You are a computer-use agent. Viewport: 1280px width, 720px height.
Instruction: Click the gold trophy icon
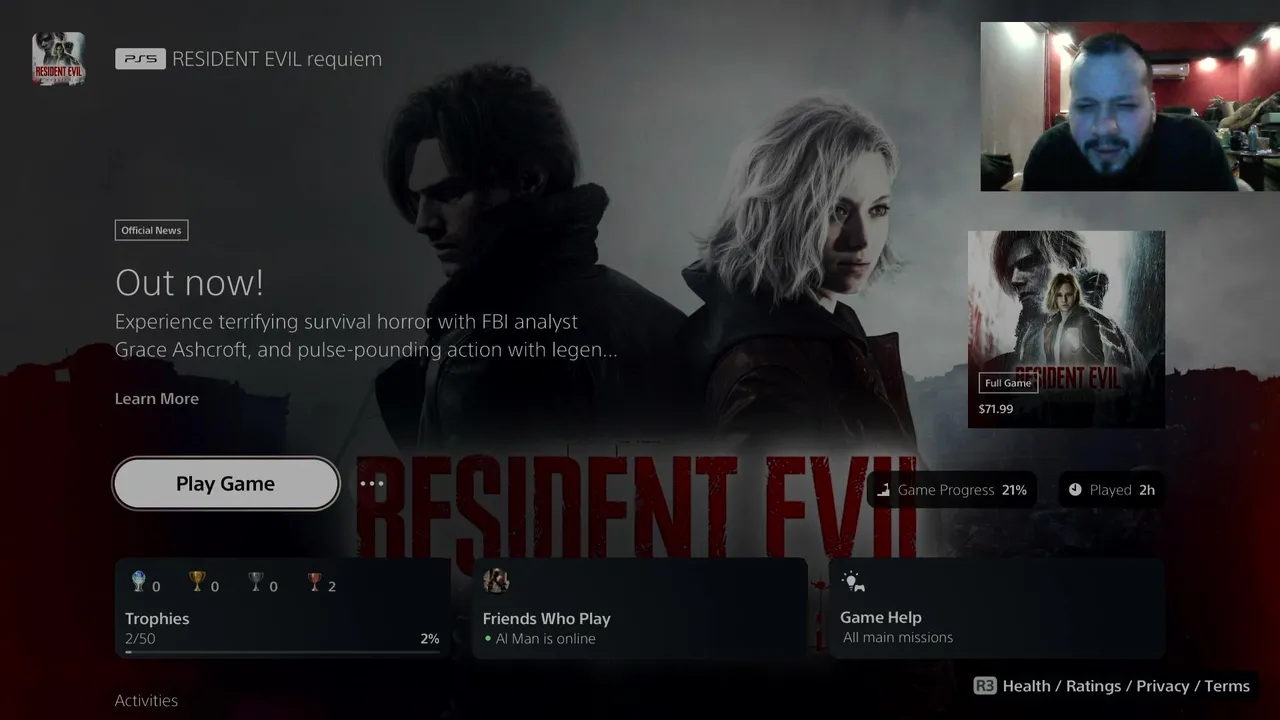(x=197, y=581)
